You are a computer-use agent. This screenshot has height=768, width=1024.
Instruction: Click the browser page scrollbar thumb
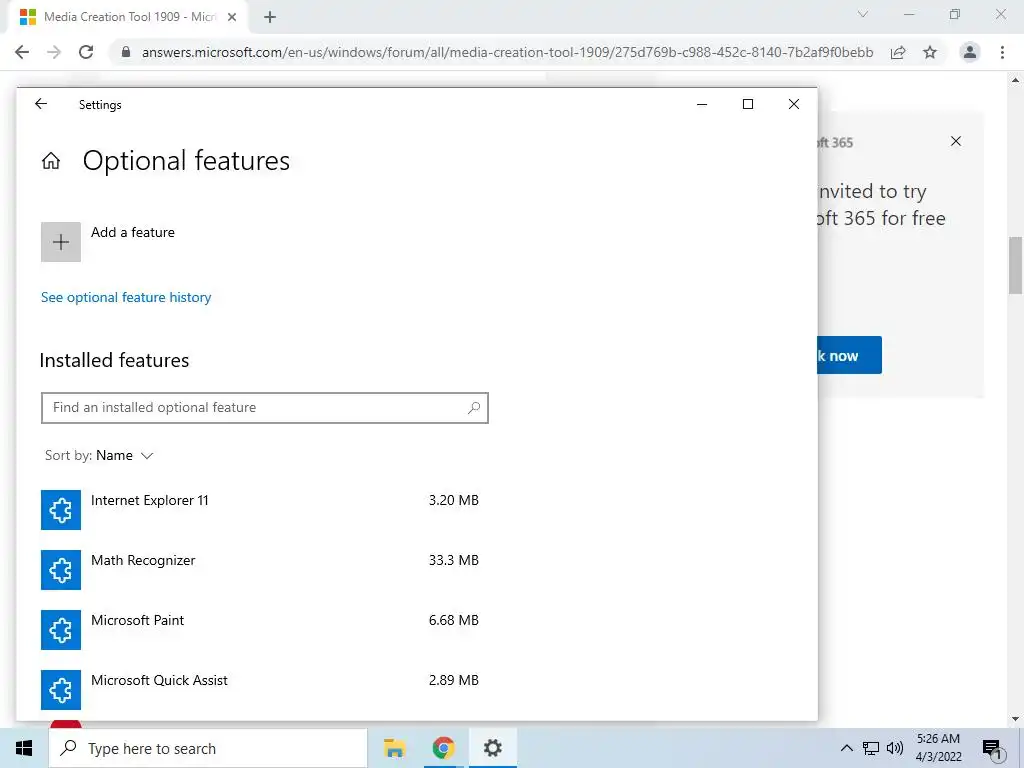click(1016, 265)
